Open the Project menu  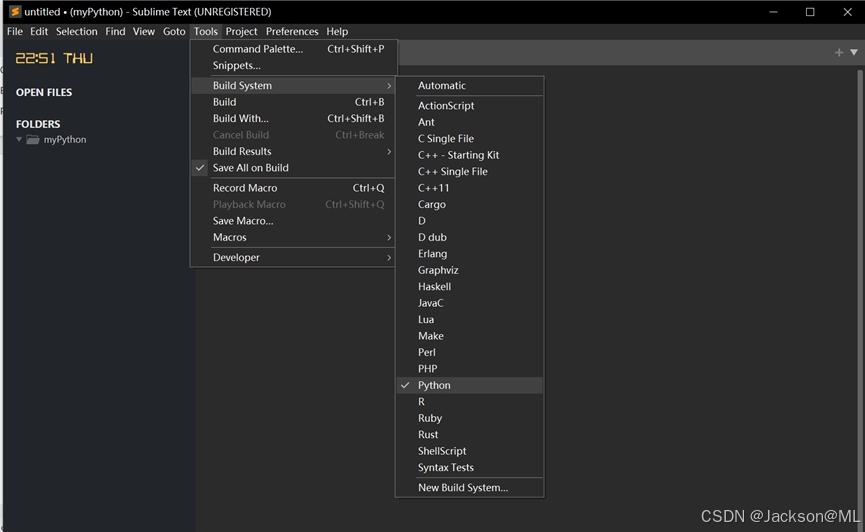tap(241, 31)
